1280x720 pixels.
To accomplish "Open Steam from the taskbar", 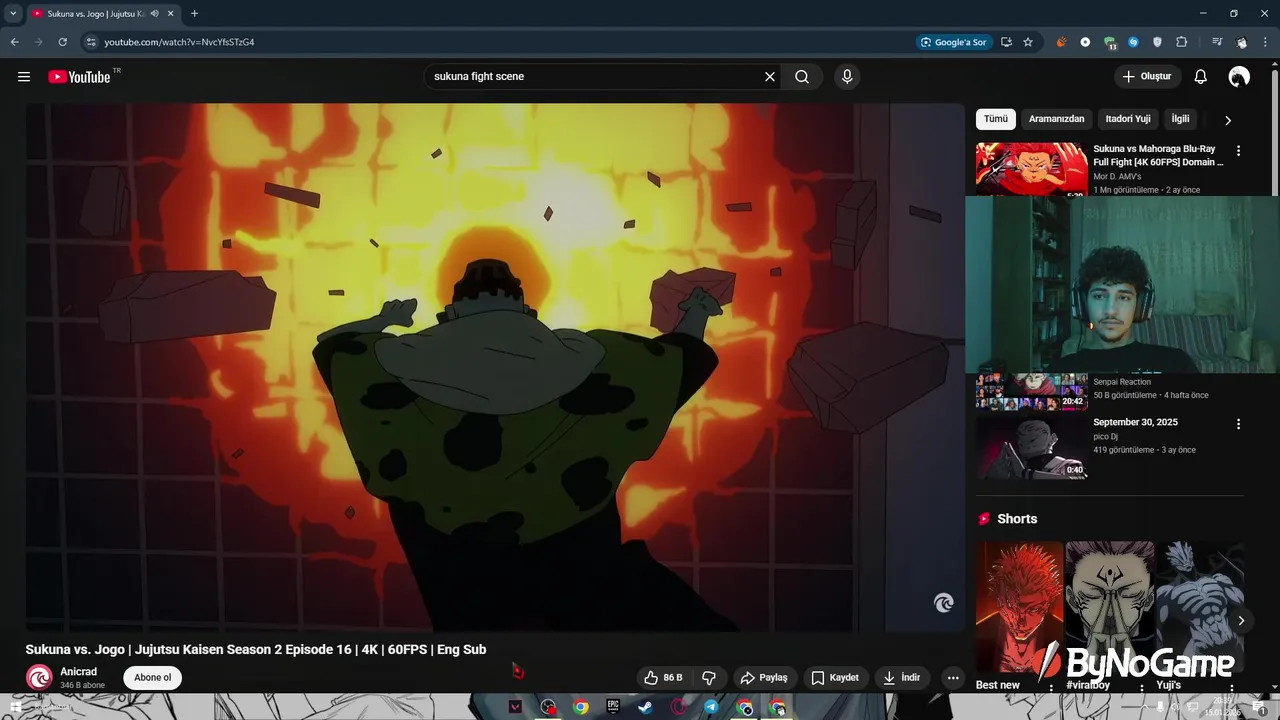I will [645, 707].
